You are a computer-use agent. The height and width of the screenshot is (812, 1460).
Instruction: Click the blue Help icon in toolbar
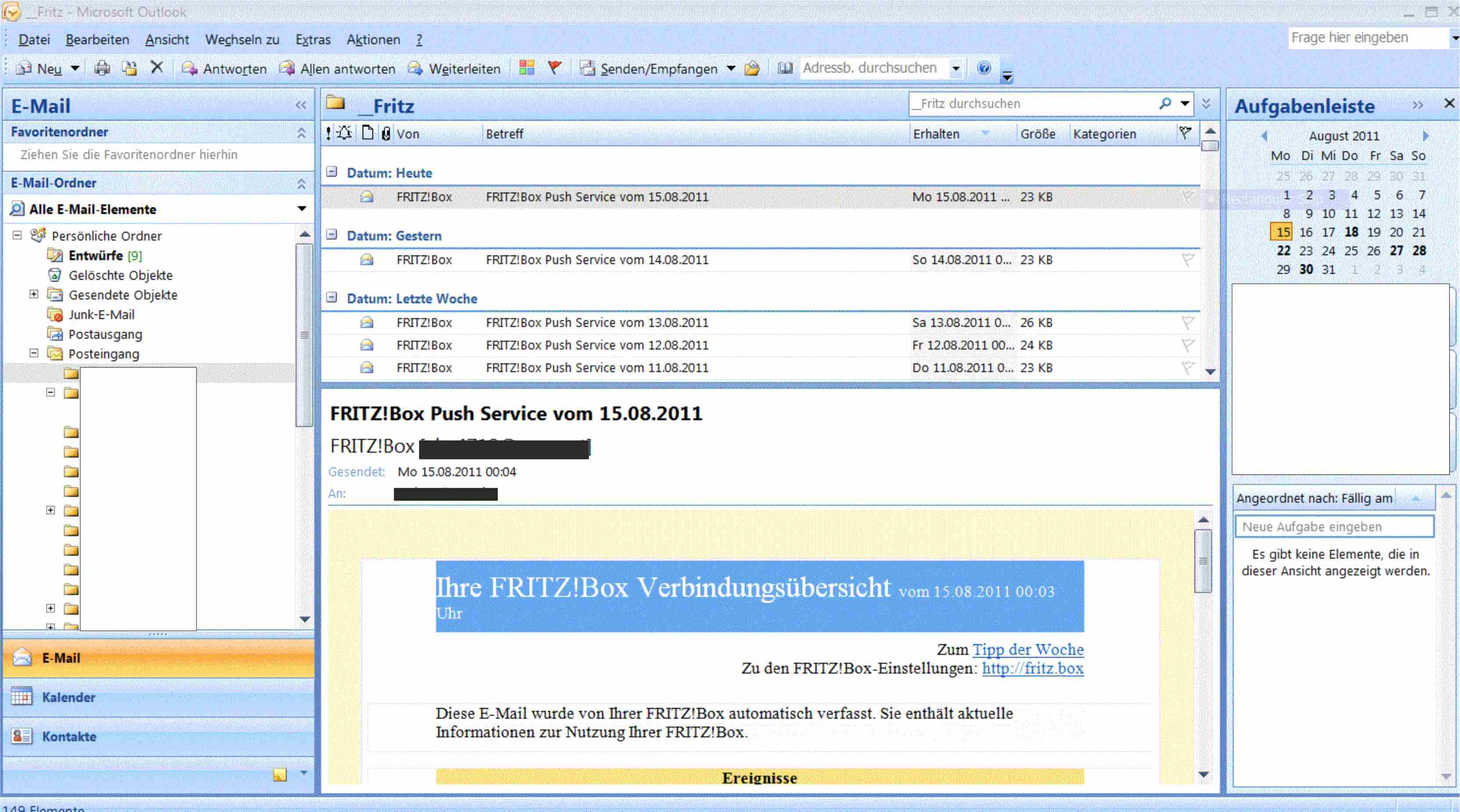(x=984, y=68)
